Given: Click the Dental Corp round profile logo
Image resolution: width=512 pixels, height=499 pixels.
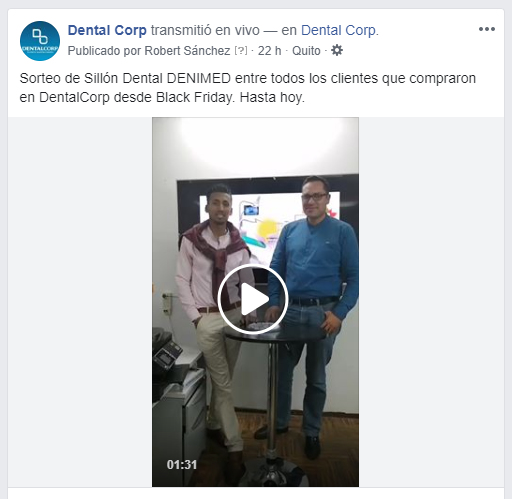Looking at the screenshot, I should (40, 41).
